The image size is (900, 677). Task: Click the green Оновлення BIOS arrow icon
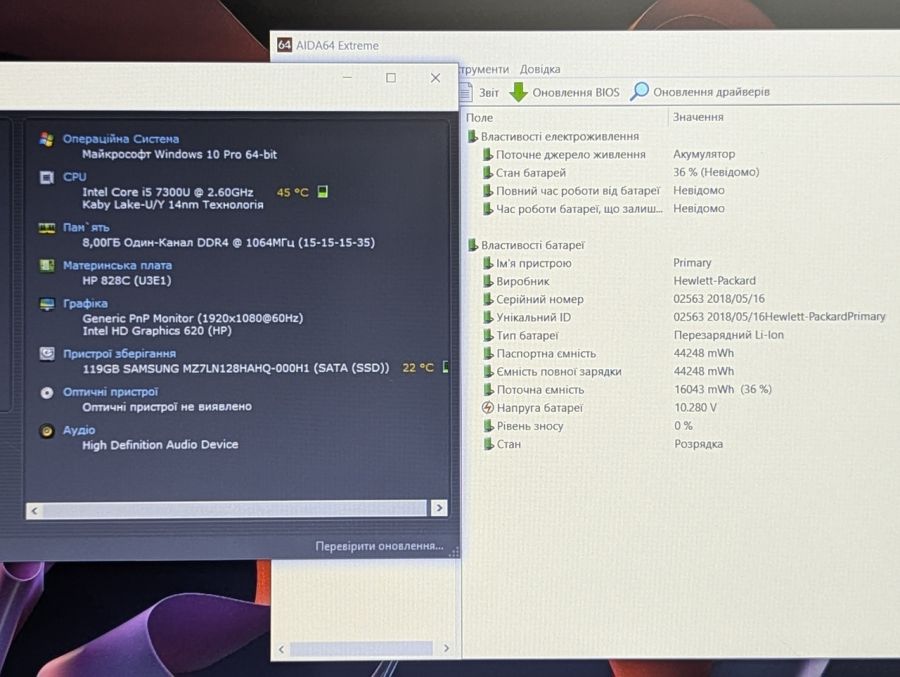click(x=518, y=92)
